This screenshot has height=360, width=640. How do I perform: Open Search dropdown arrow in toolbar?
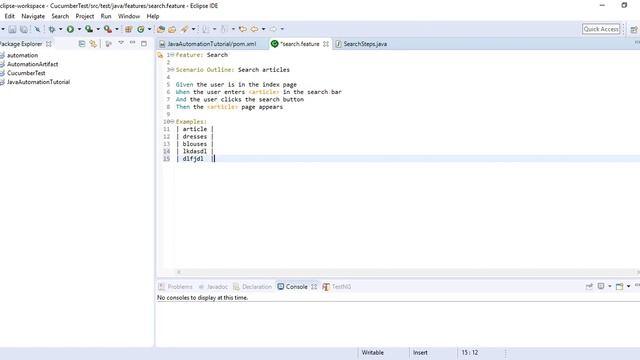click(x=193, y=29)
